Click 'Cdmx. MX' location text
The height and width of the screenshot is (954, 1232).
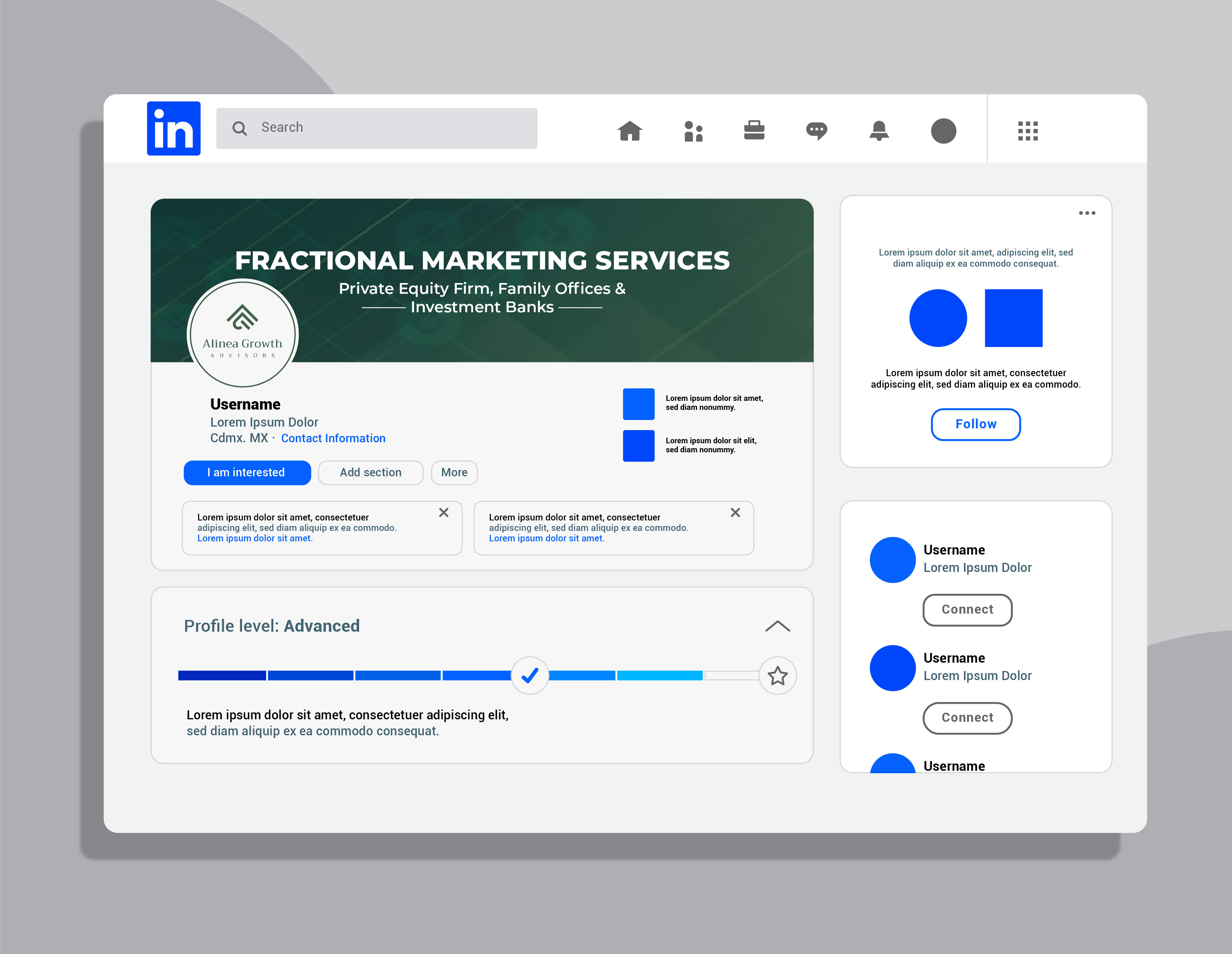pos(239,438)
